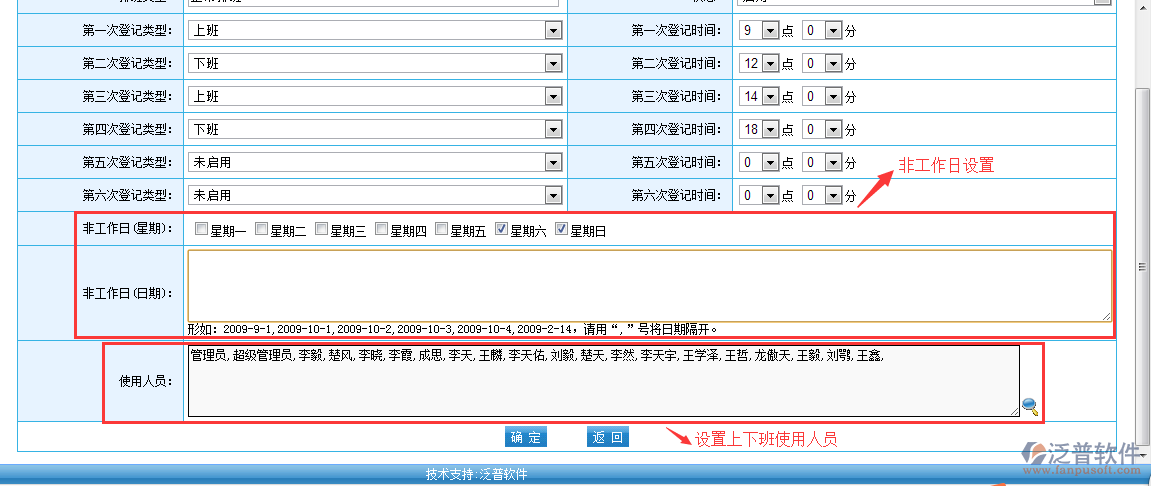
Task: Open 第四次登记时间 minute dropdown
Action: (x=821, y=129)
